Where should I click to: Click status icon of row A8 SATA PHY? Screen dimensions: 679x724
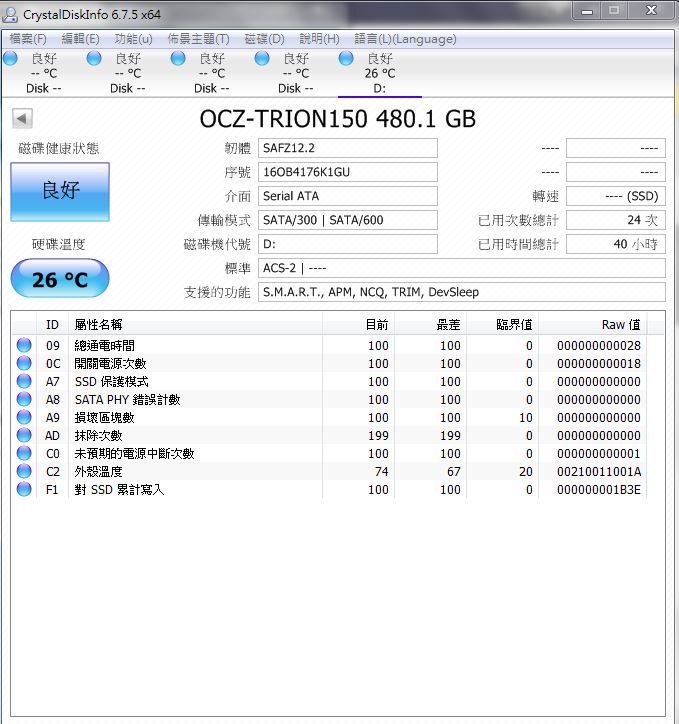[24, 399]
